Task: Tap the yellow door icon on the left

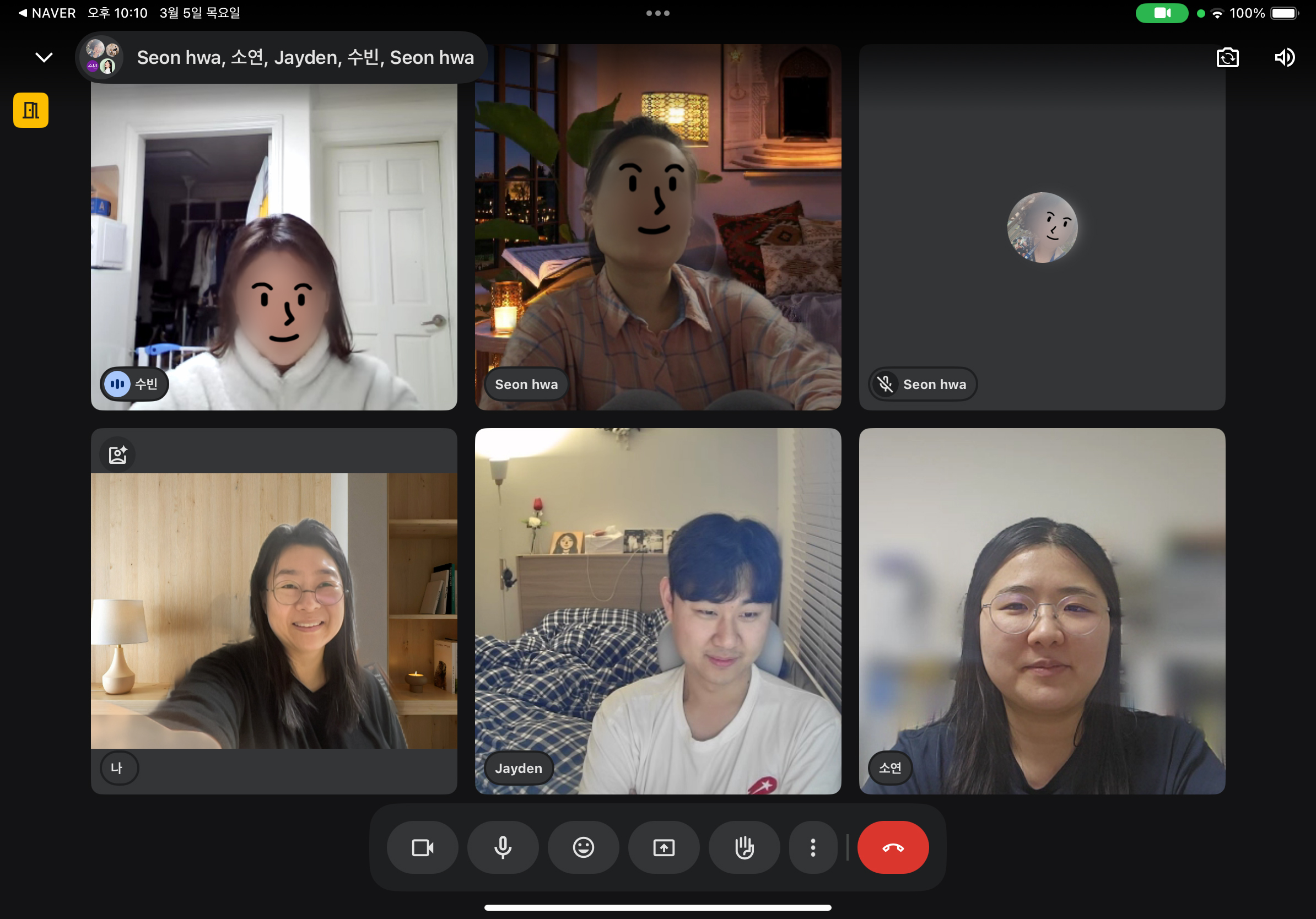Action: tap(31, 110)
